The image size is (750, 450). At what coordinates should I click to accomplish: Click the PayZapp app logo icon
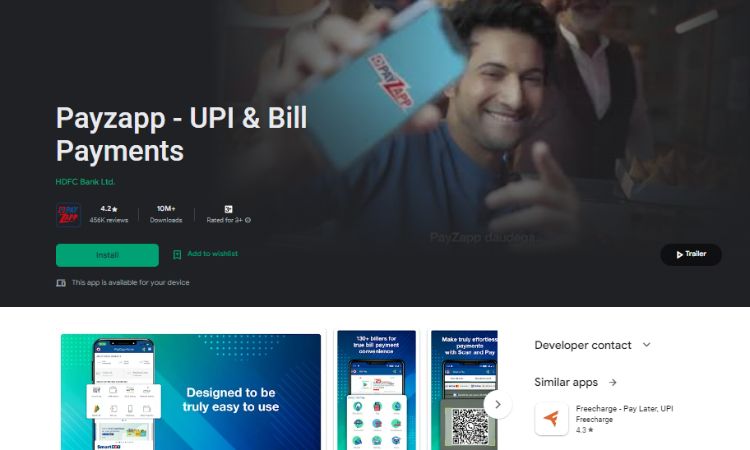point(68,215)
